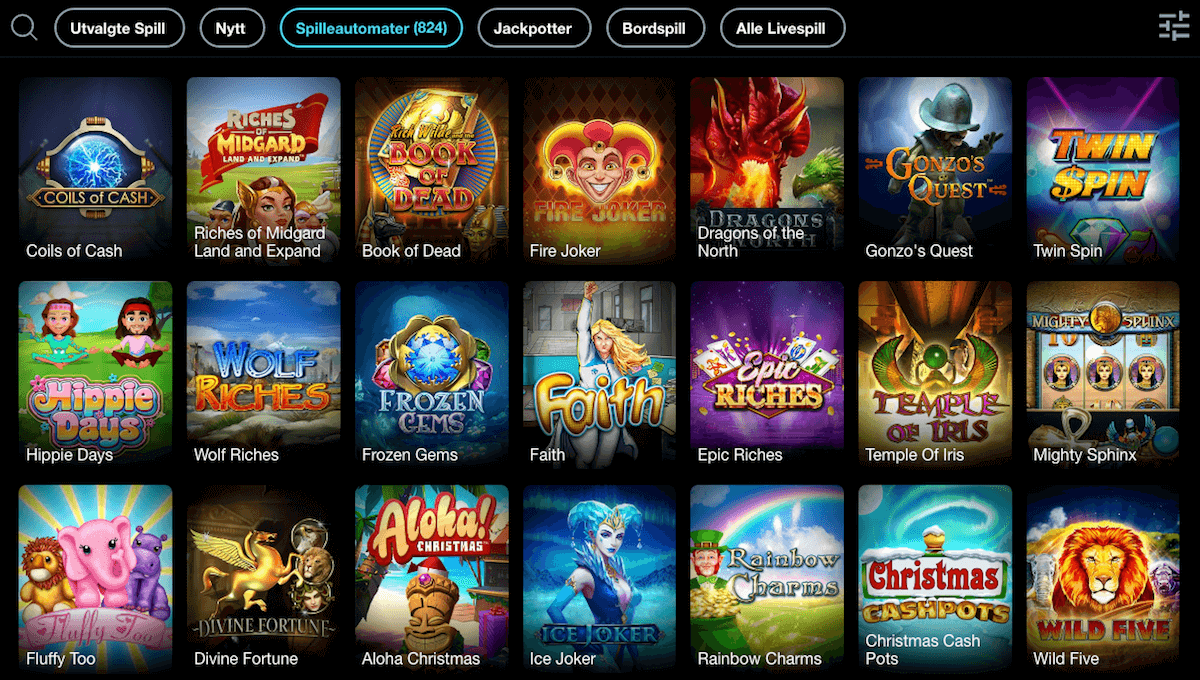
Task: Go to the Jackpotter category
Action: [x=534, y=29]
